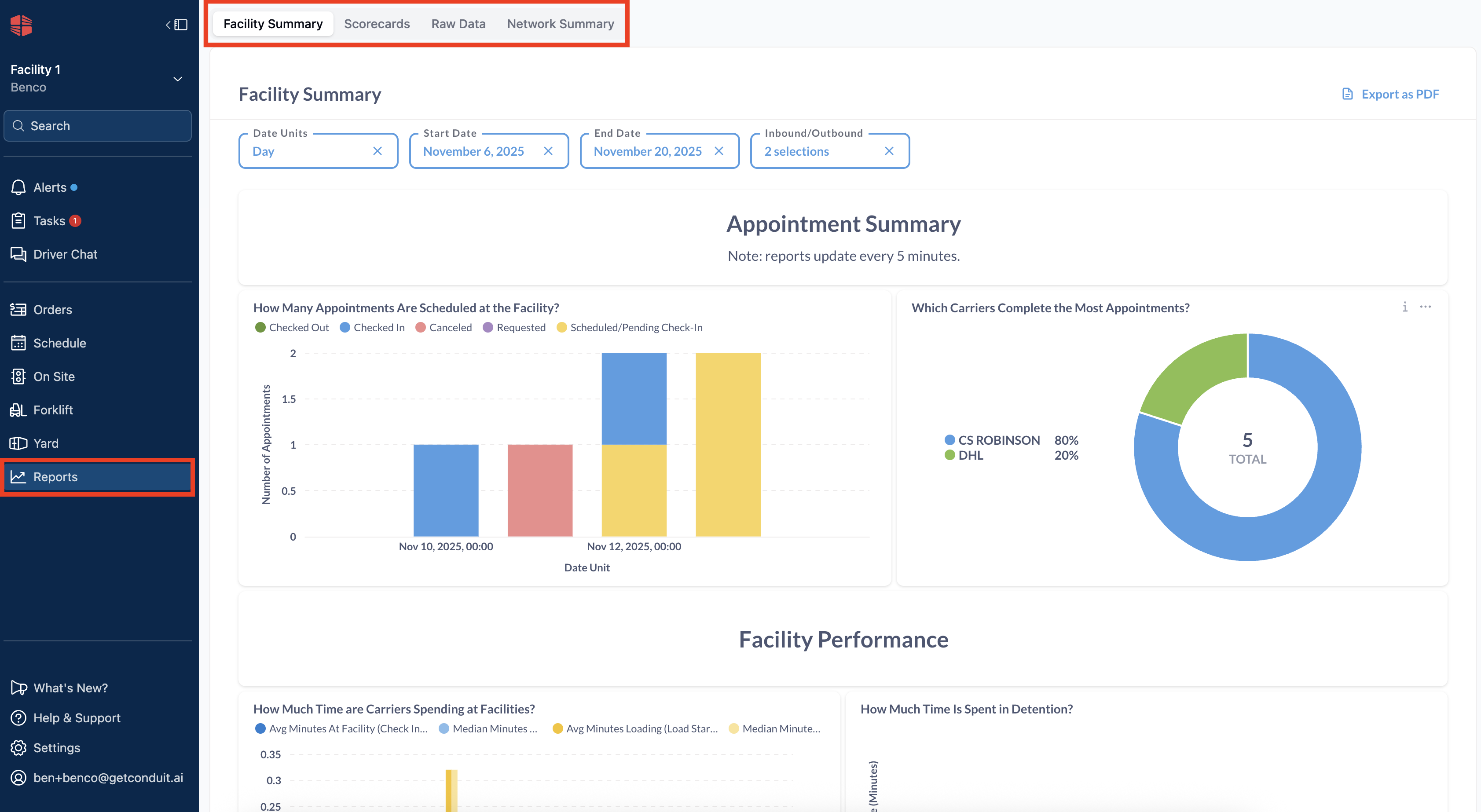Click the ben+benco@getconduit.ai account entry

pyautogui.click(x=98, y=778)
